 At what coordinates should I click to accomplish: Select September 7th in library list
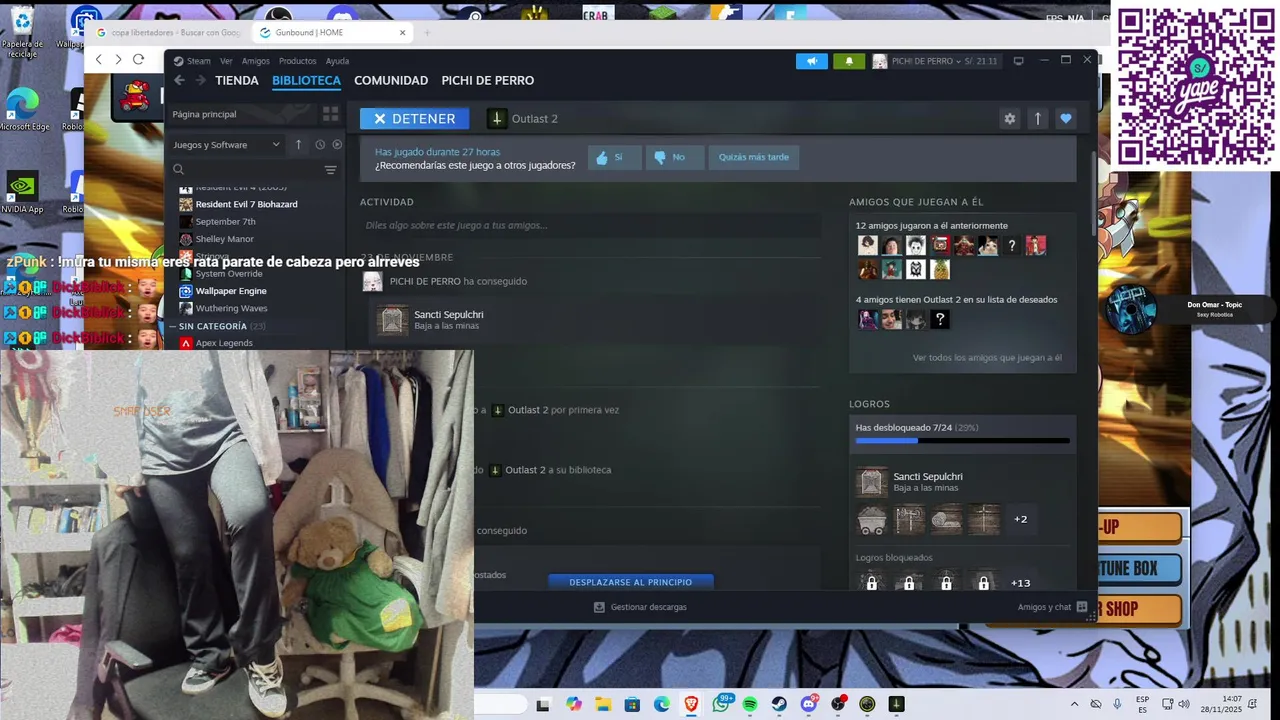[x=225, y=221]
